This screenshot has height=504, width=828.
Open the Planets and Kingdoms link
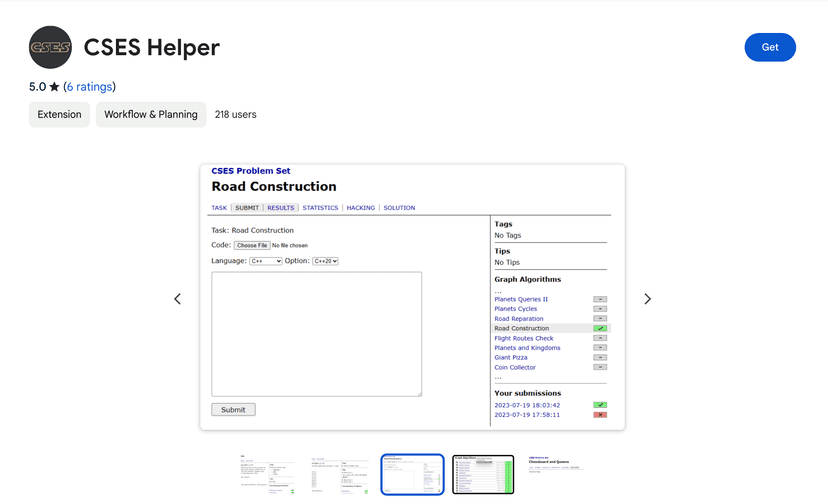pos(527,348)
